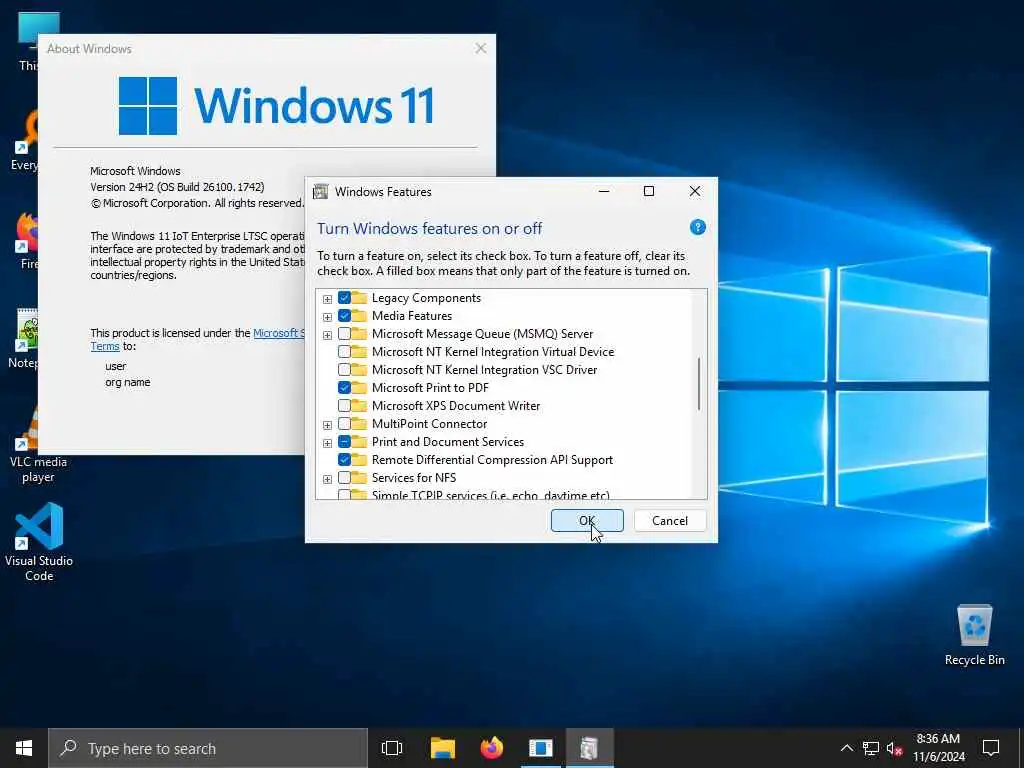Click the taskbar clock showing 8:36 AM

[x=938, y=748]
